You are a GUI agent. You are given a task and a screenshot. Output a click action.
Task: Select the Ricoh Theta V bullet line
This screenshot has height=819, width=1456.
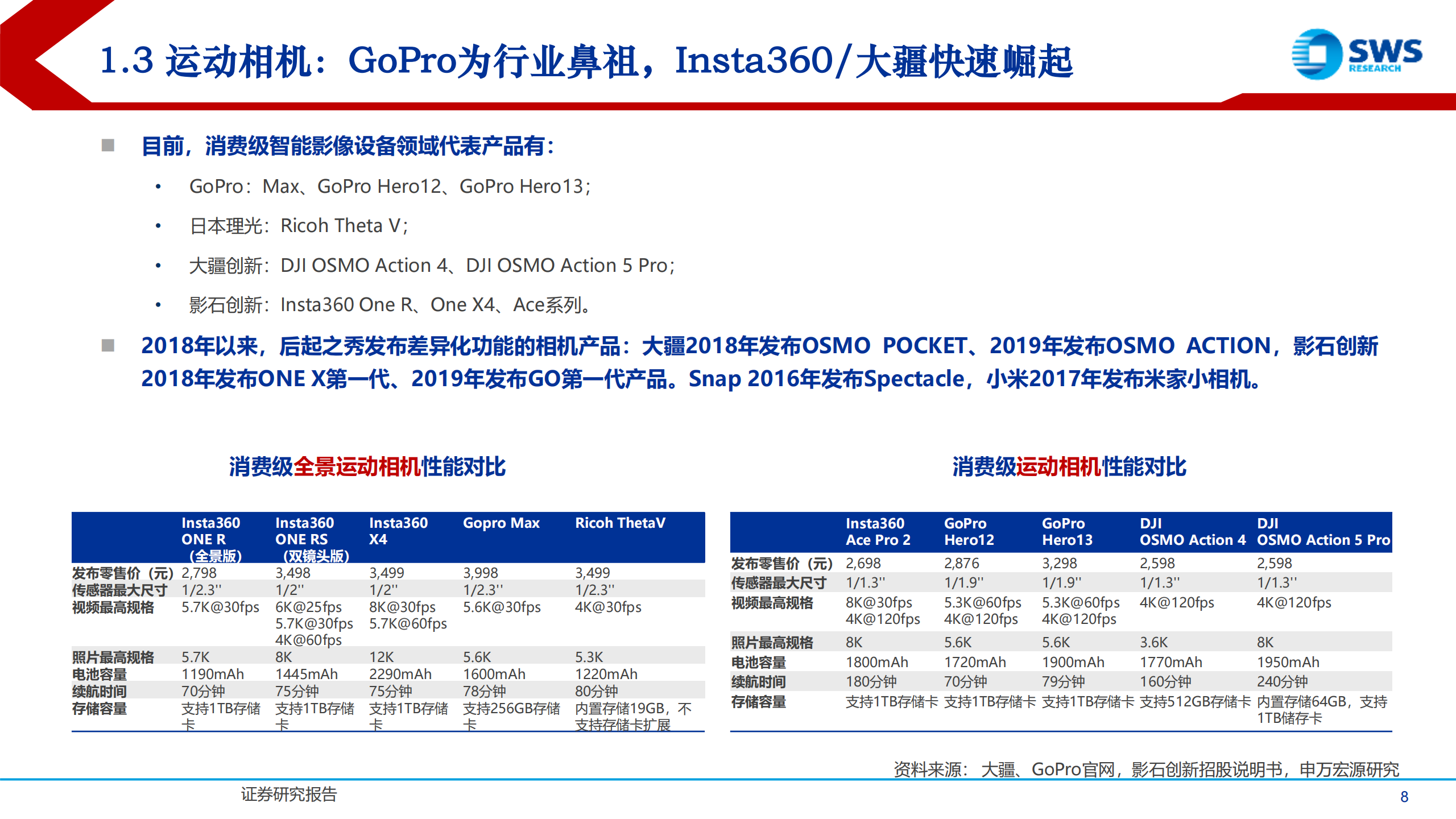pos(299,226)
